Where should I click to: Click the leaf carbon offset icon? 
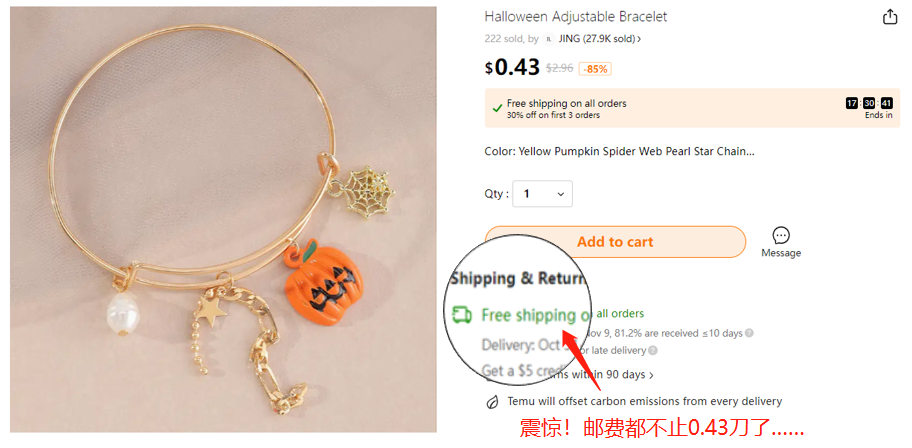tap(492, 401)
